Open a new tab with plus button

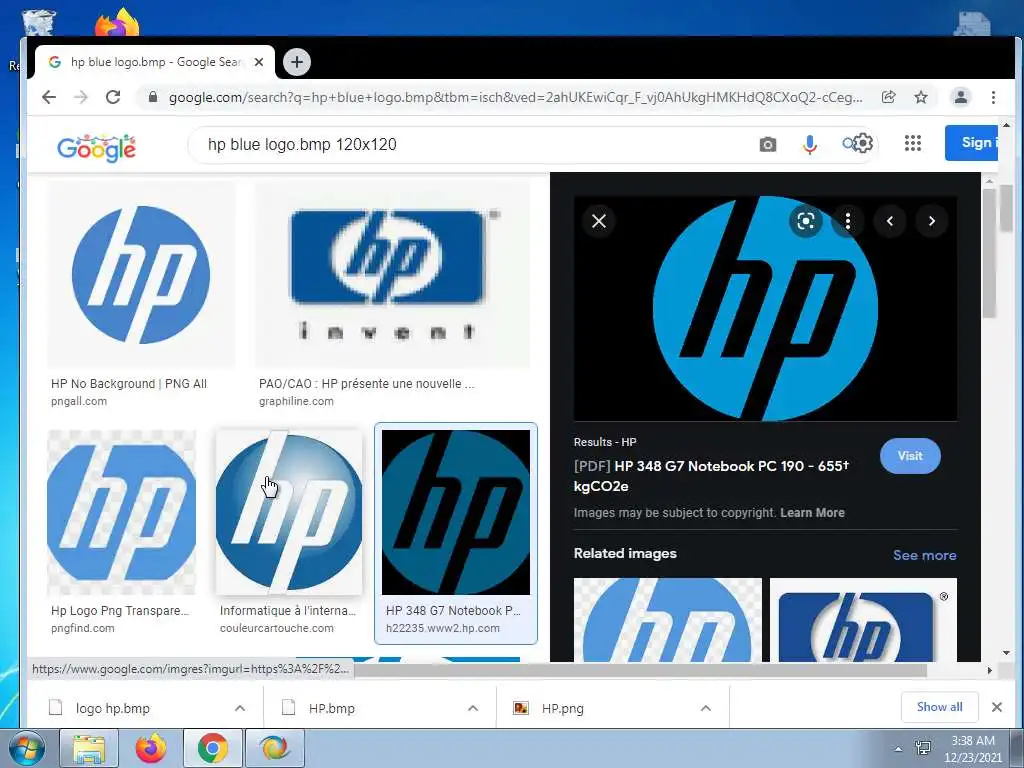296,62
